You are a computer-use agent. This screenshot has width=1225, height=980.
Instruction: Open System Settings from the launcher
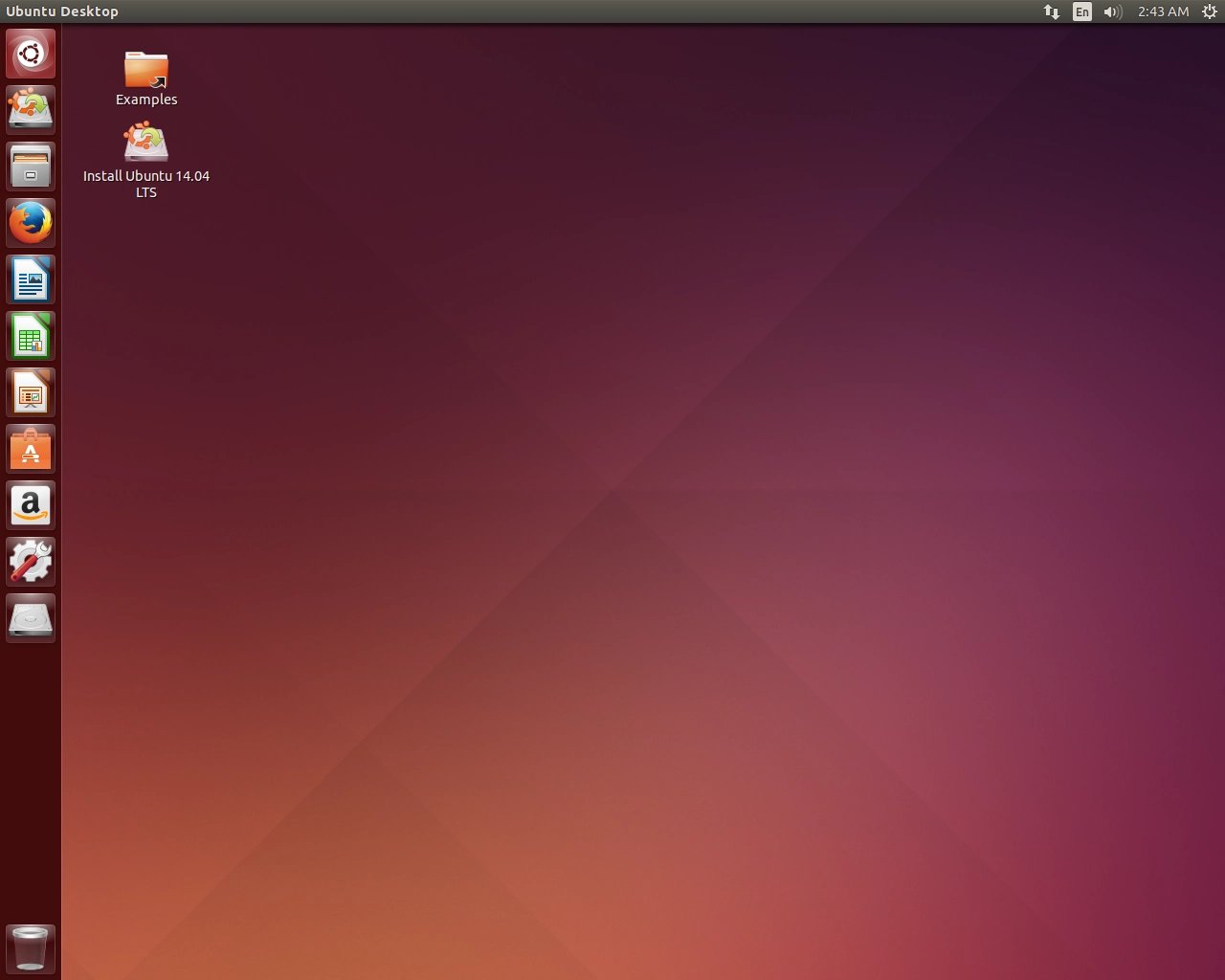(x=30, y=562)
